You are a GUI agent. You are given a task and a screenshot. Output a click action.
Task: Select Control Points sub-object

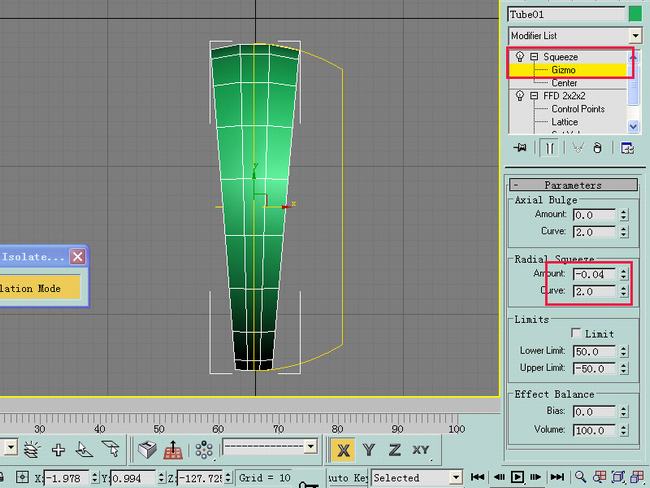[x=578, y=109]
